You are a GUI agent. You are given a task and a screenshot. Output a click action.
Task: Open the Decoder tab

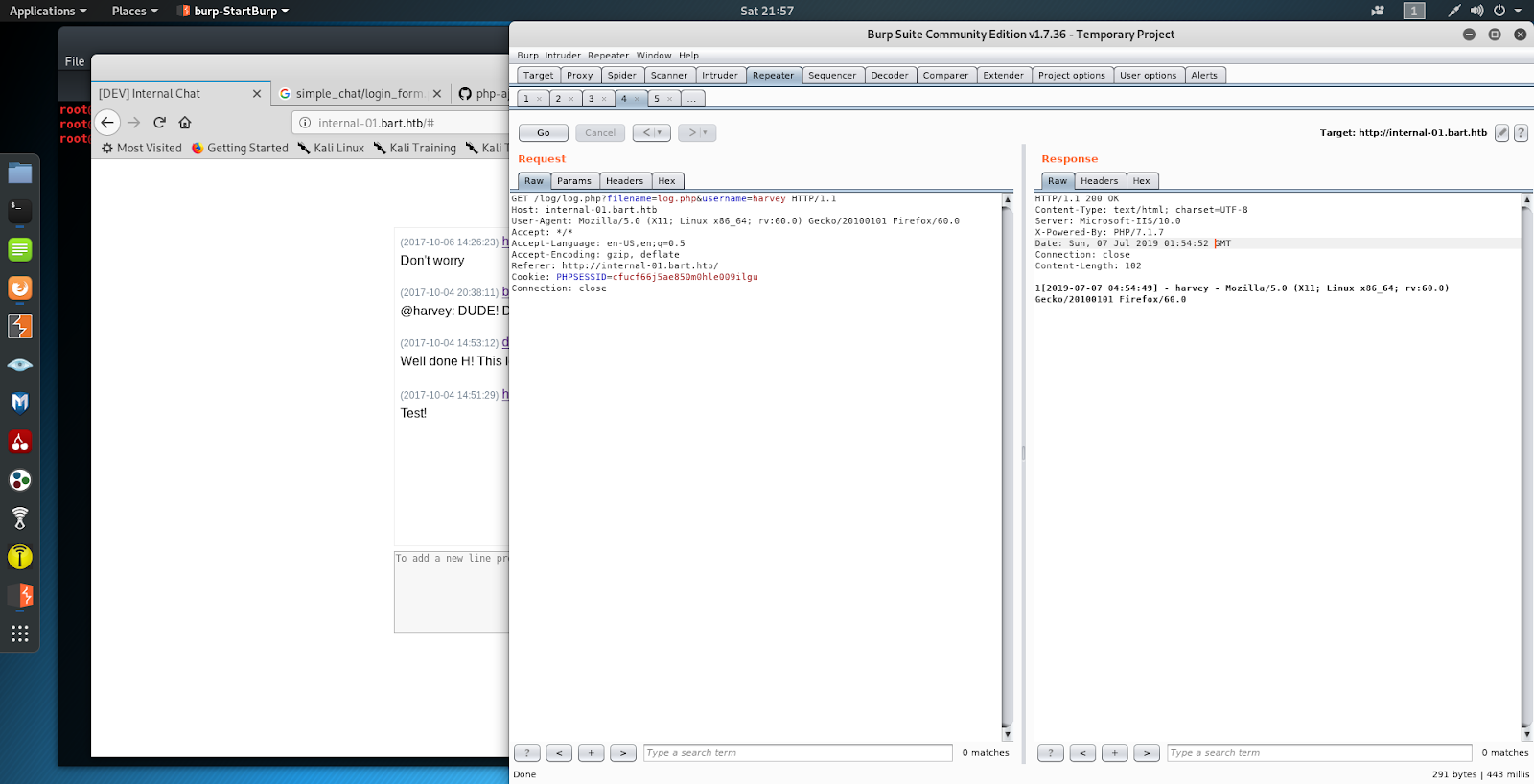890,76
